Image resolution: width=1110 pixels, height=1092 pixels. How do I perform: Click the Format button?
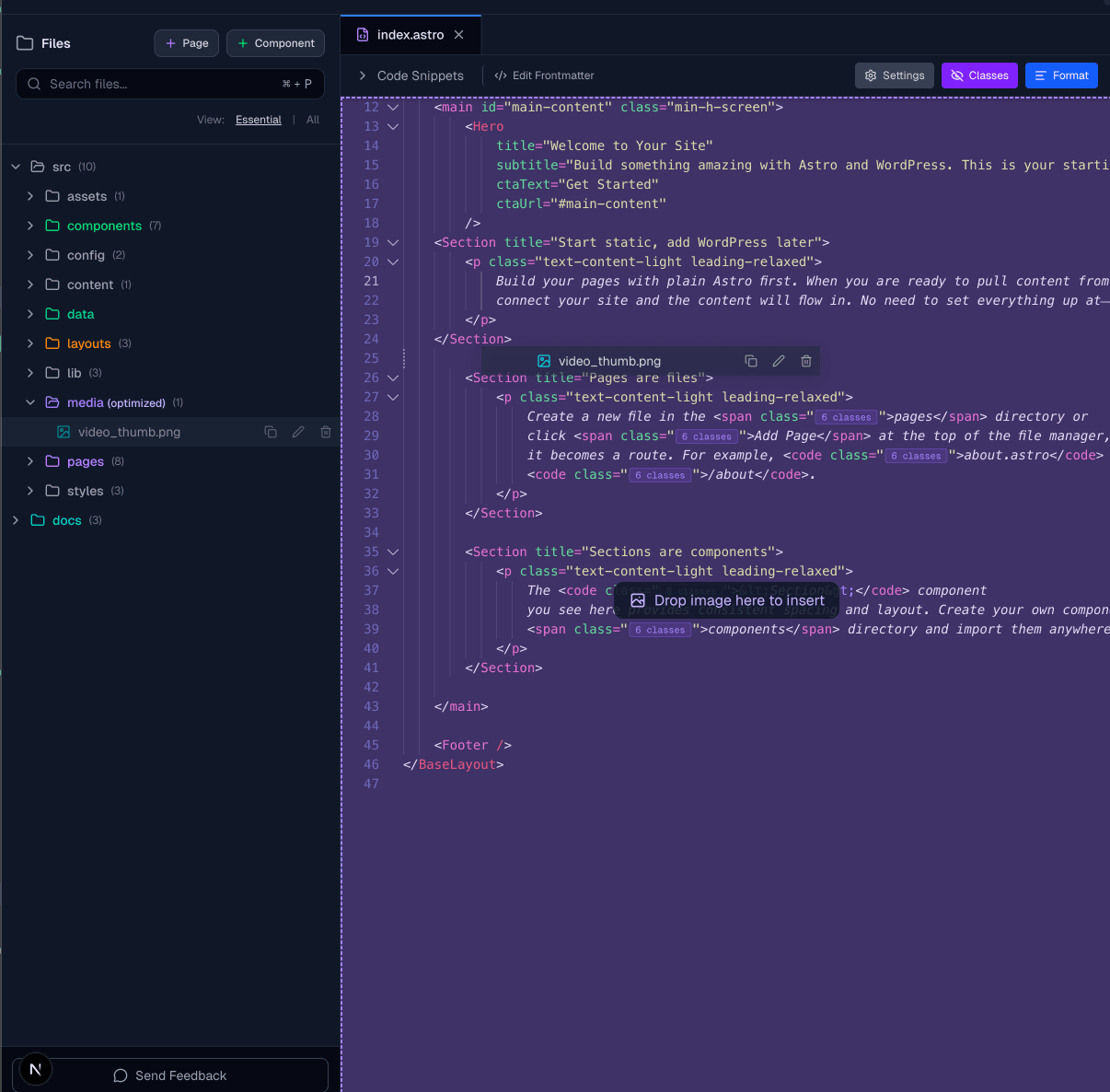point(1061,75)
